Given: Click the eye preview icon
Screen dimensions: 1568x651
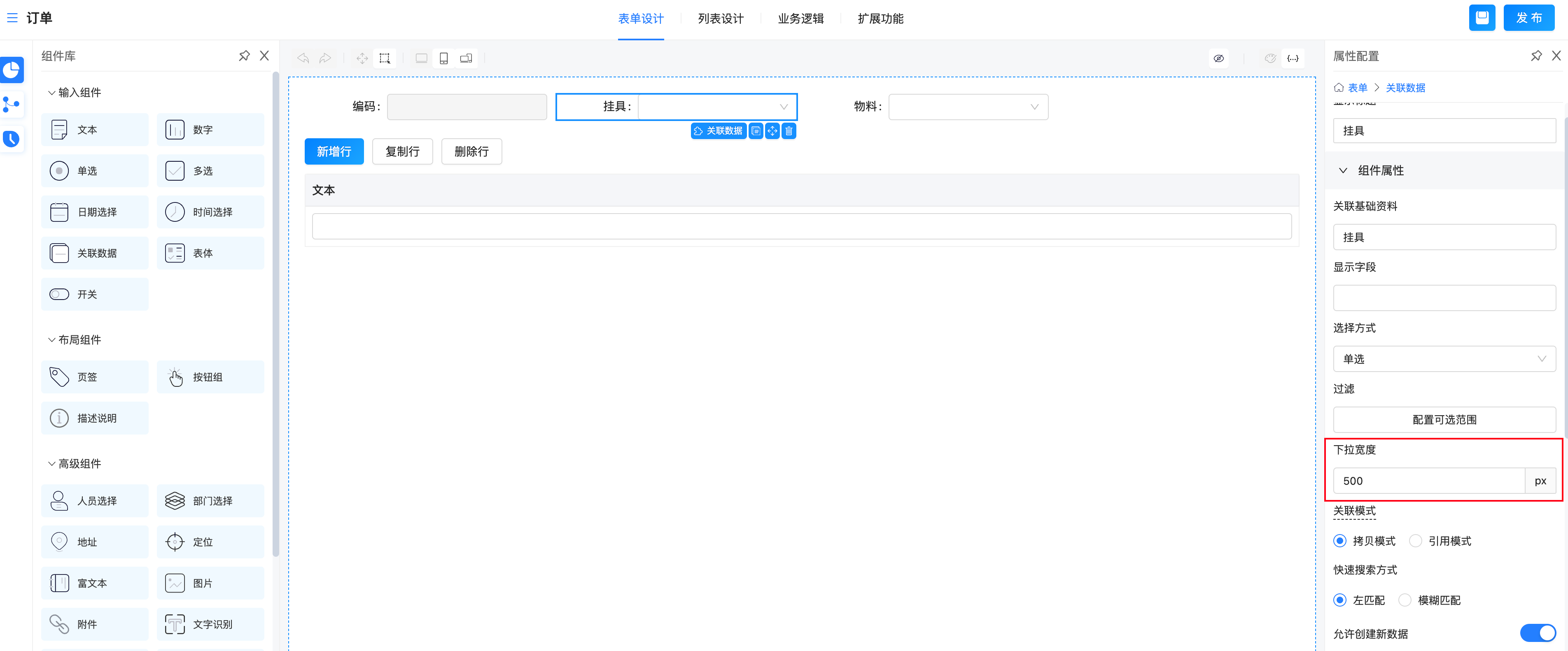Looking at the screenshot, I should (1218, 58).
